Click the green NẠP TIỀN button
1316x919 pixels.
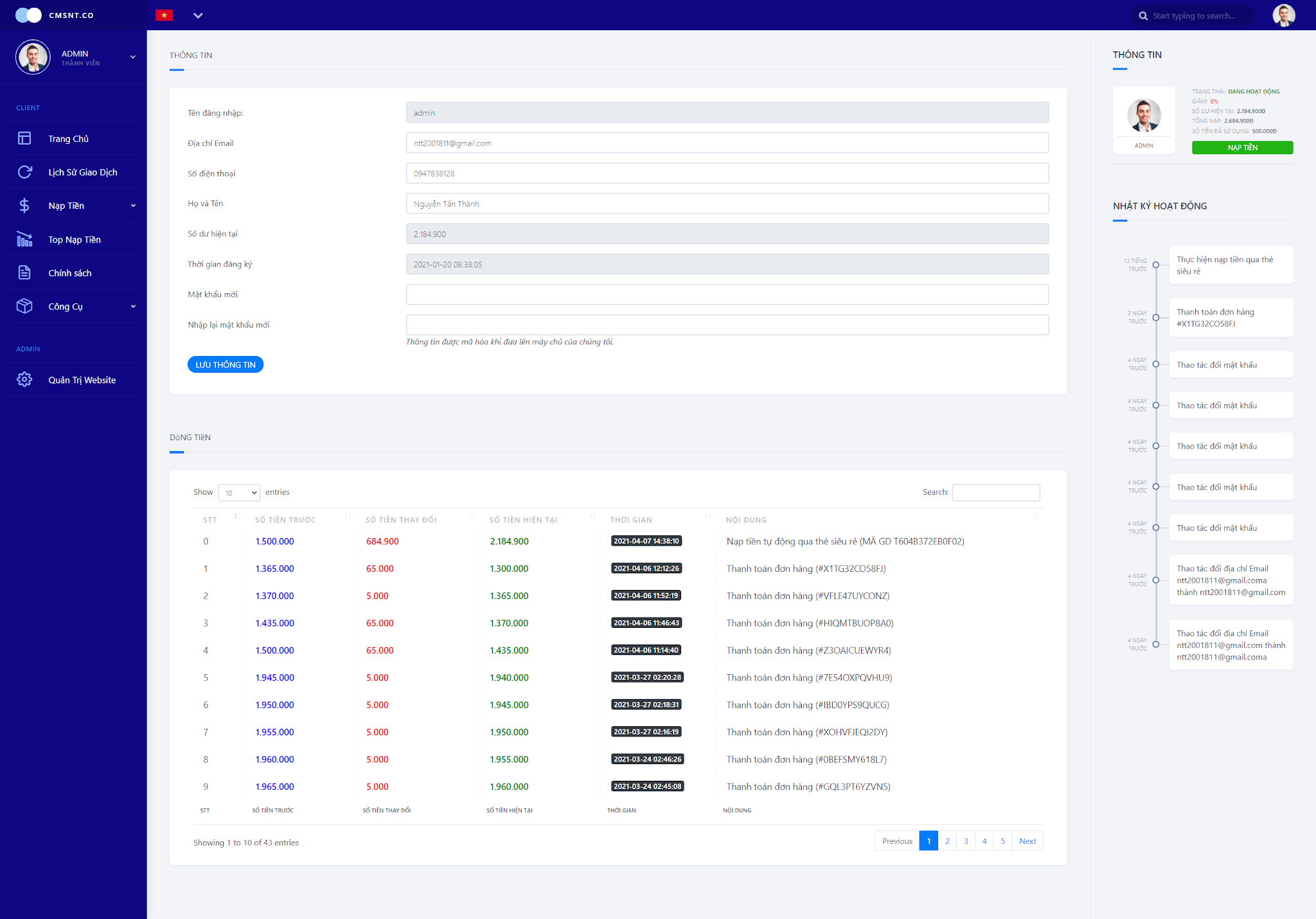pos(1241,148)
